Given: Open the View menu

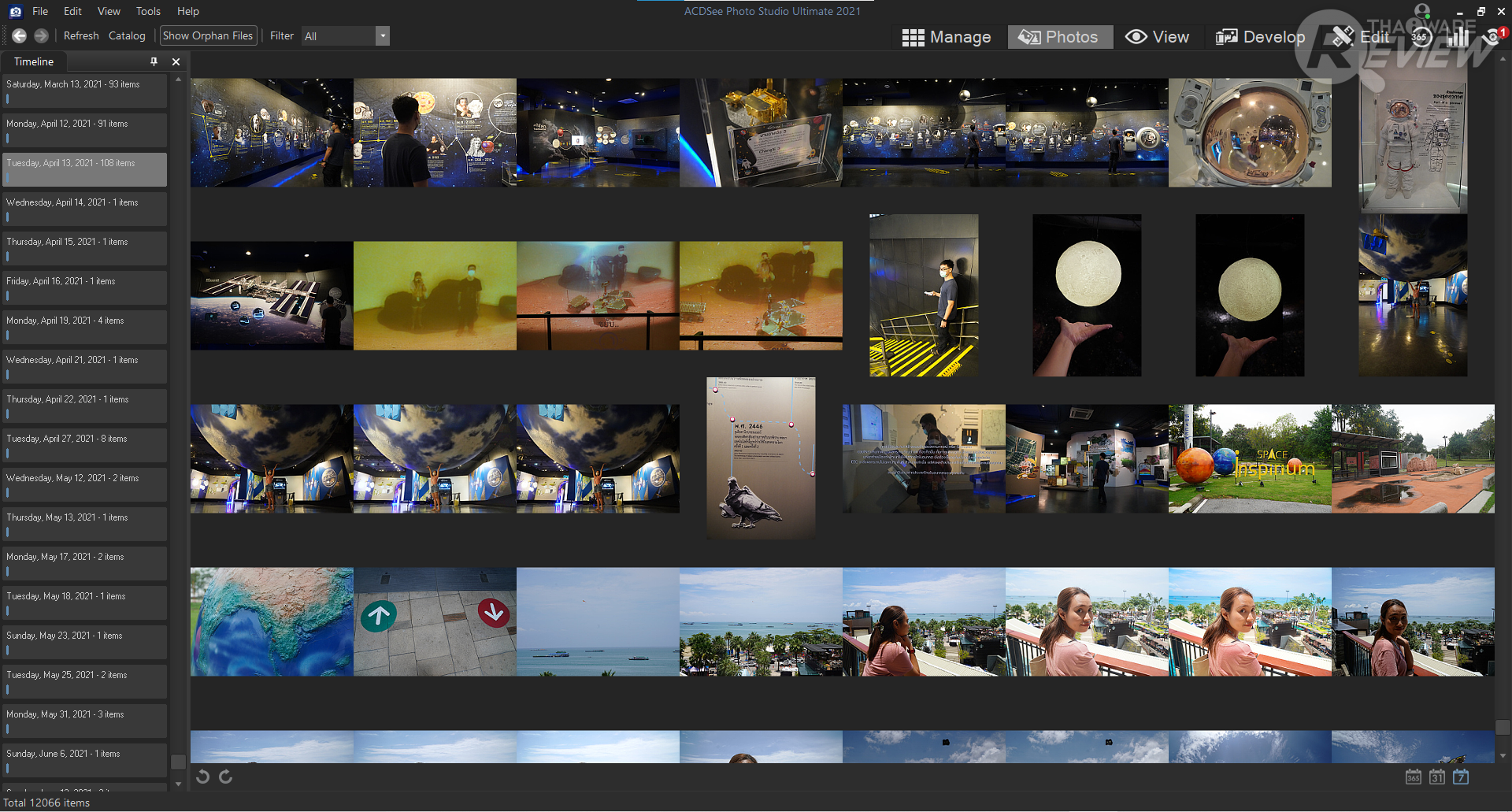Looking at the screenshot, I should (x=109, y=11).
